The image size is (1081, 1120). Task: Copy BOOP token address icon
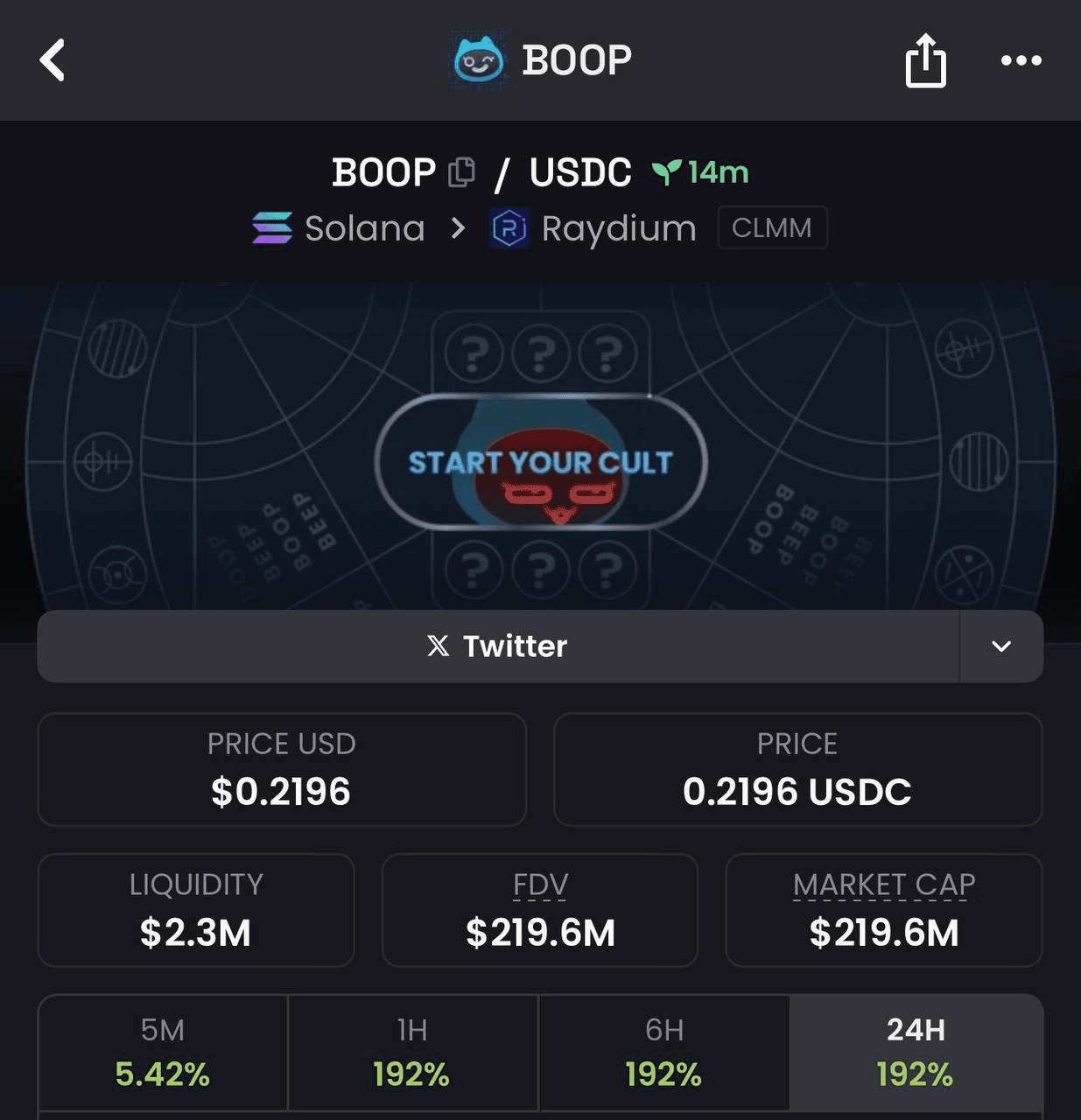[461, 172]
